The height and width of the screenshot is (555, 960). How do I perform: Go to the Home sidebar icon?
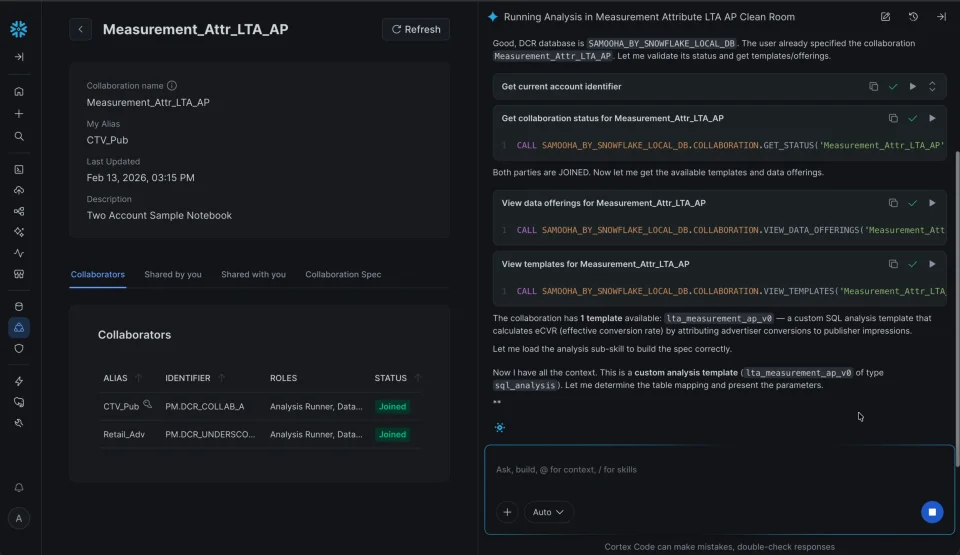(x=19, y=92)
